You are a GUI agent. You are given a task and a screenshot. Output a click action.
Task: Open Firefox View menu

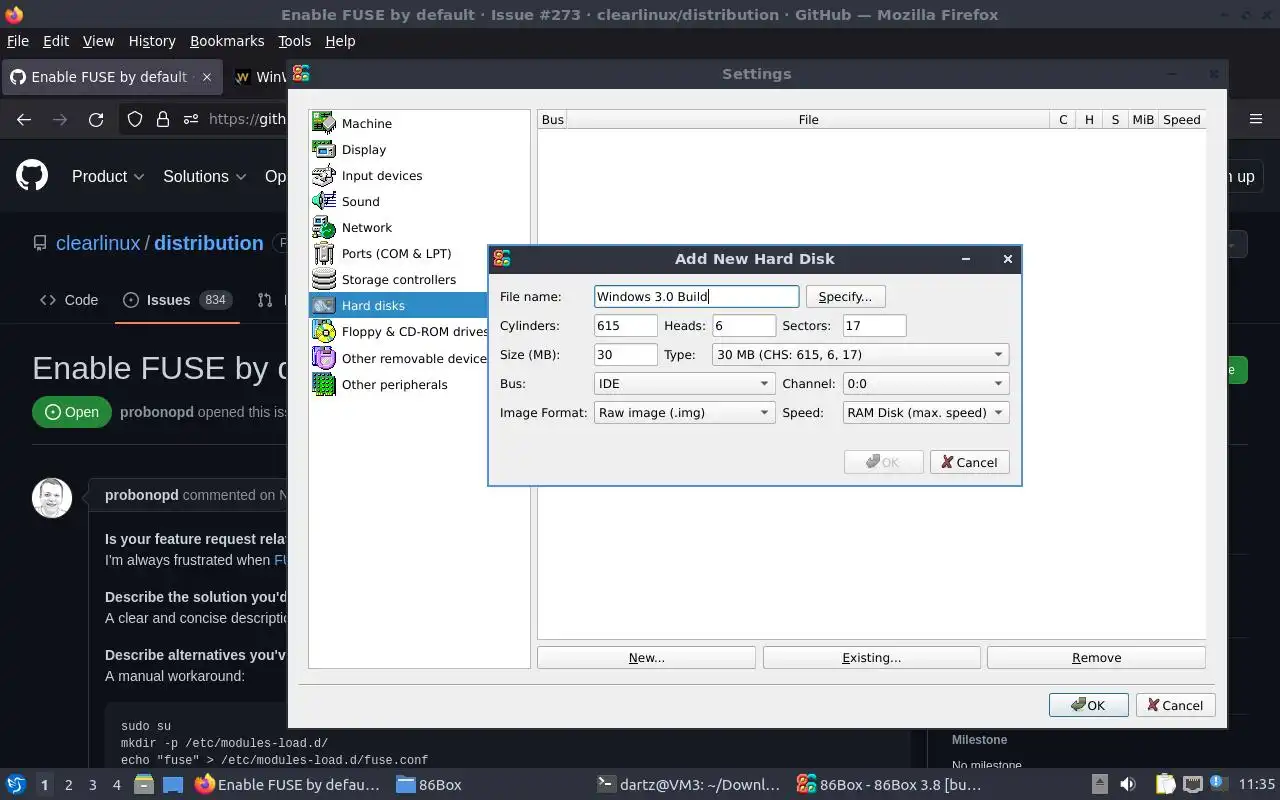pyautogui.click(x=98, y=41)
